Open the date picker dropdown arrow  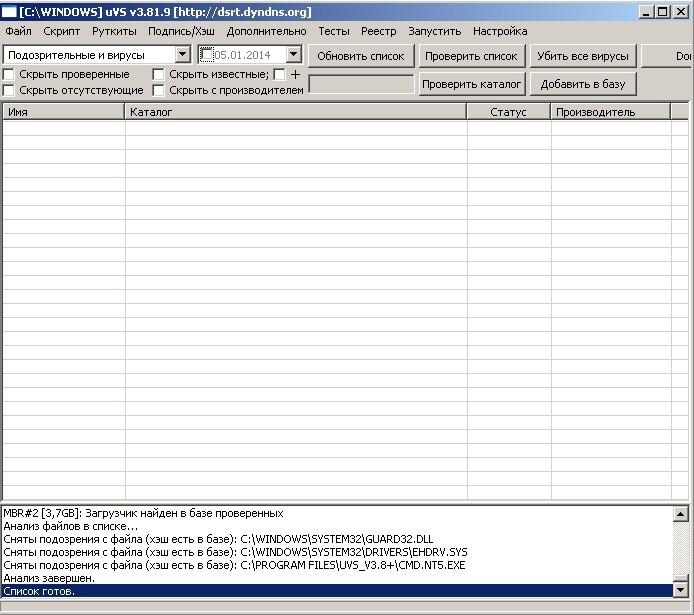coord(293,55)
